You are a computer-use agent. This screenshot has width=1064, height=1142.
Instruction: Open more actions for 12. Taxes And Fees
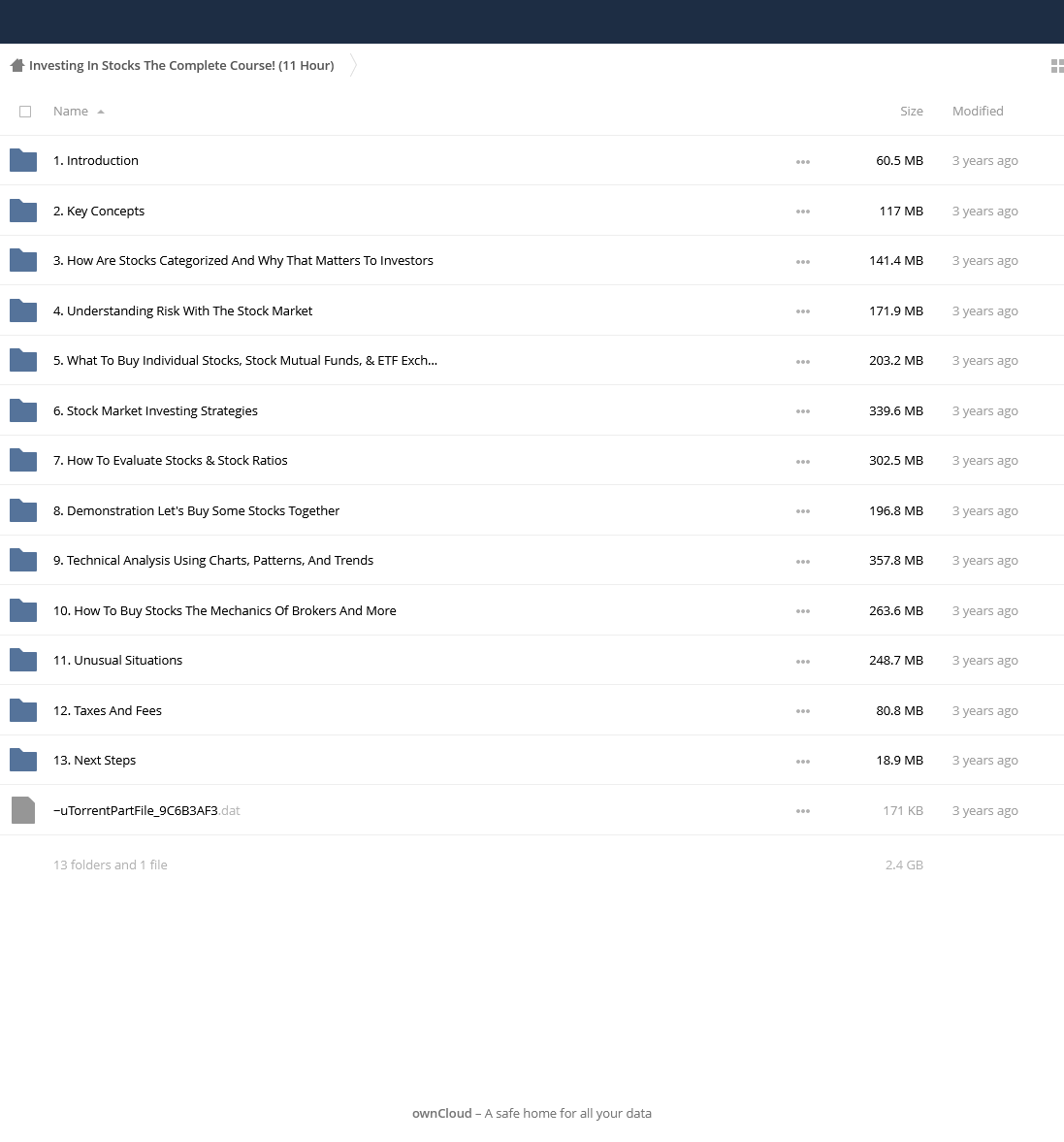(x=802, y=710)
